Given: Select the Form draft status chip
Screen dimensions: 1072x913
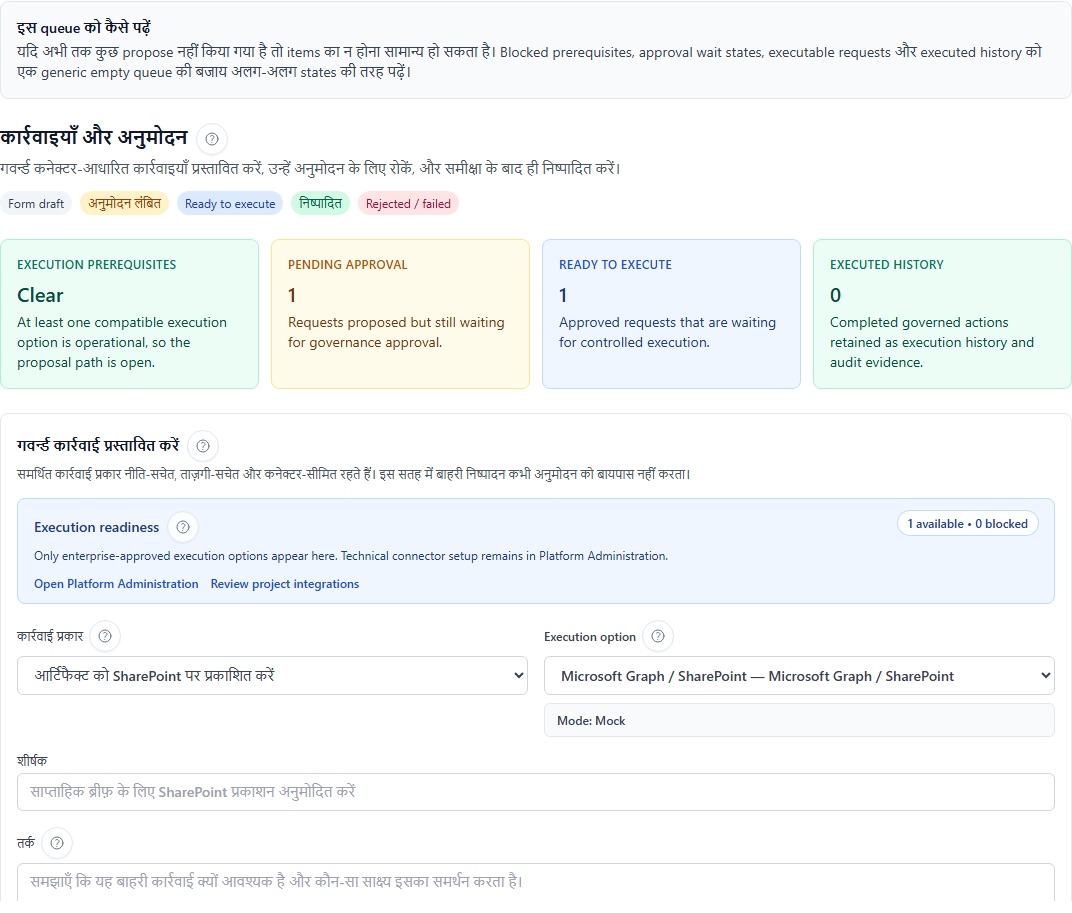Looking at the screenshot, I should [36, 204].
